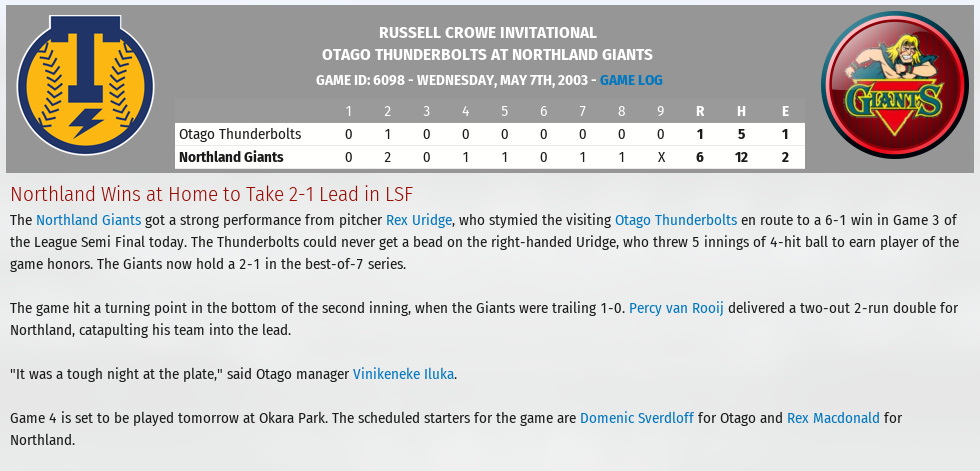Click the Otago Thunderbolts team logo
This screenshot has height=471, width=980.
coord(86,85)
